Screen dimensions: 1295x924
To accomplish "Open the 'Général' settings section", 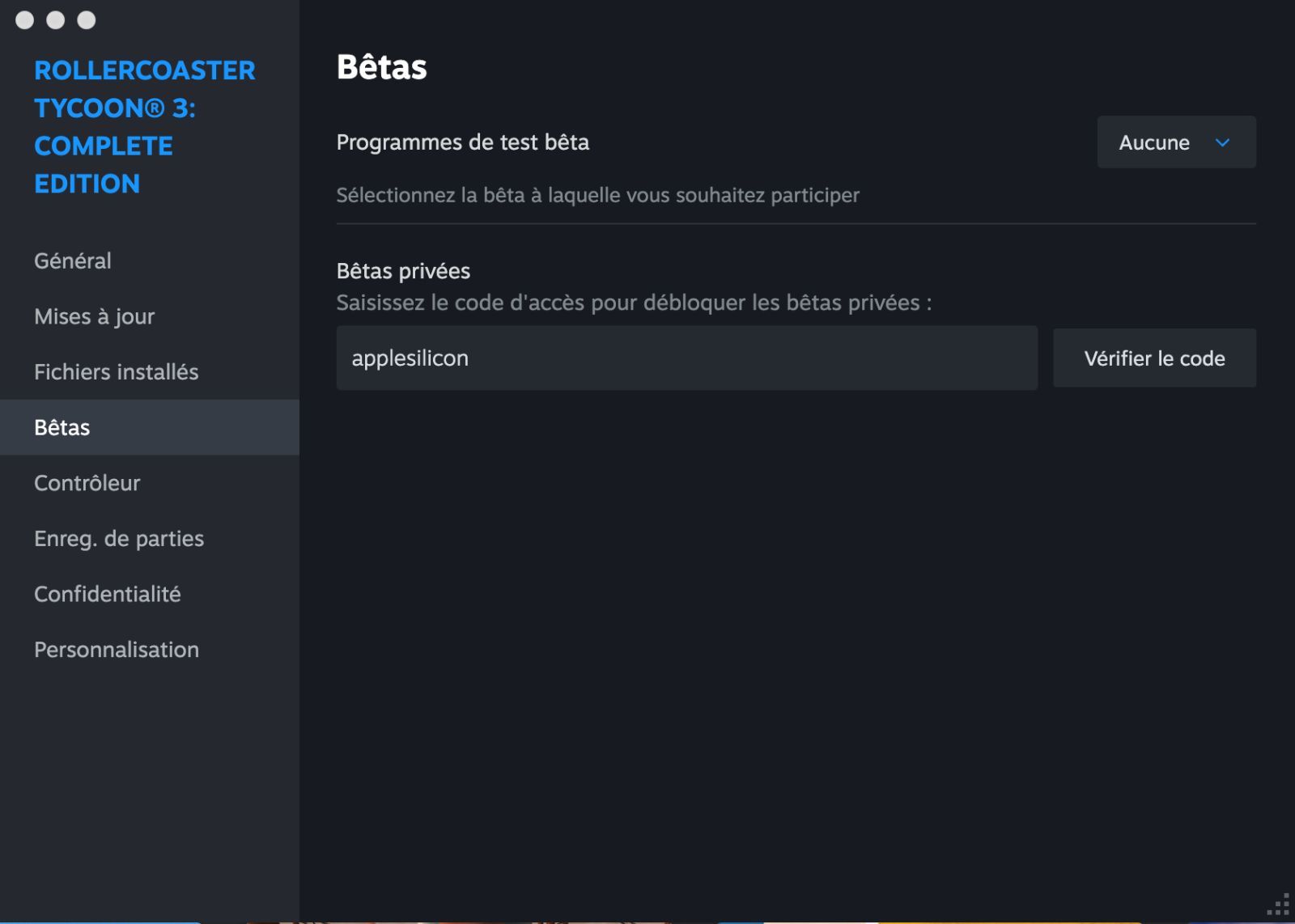I will click(x=72, y=261).
